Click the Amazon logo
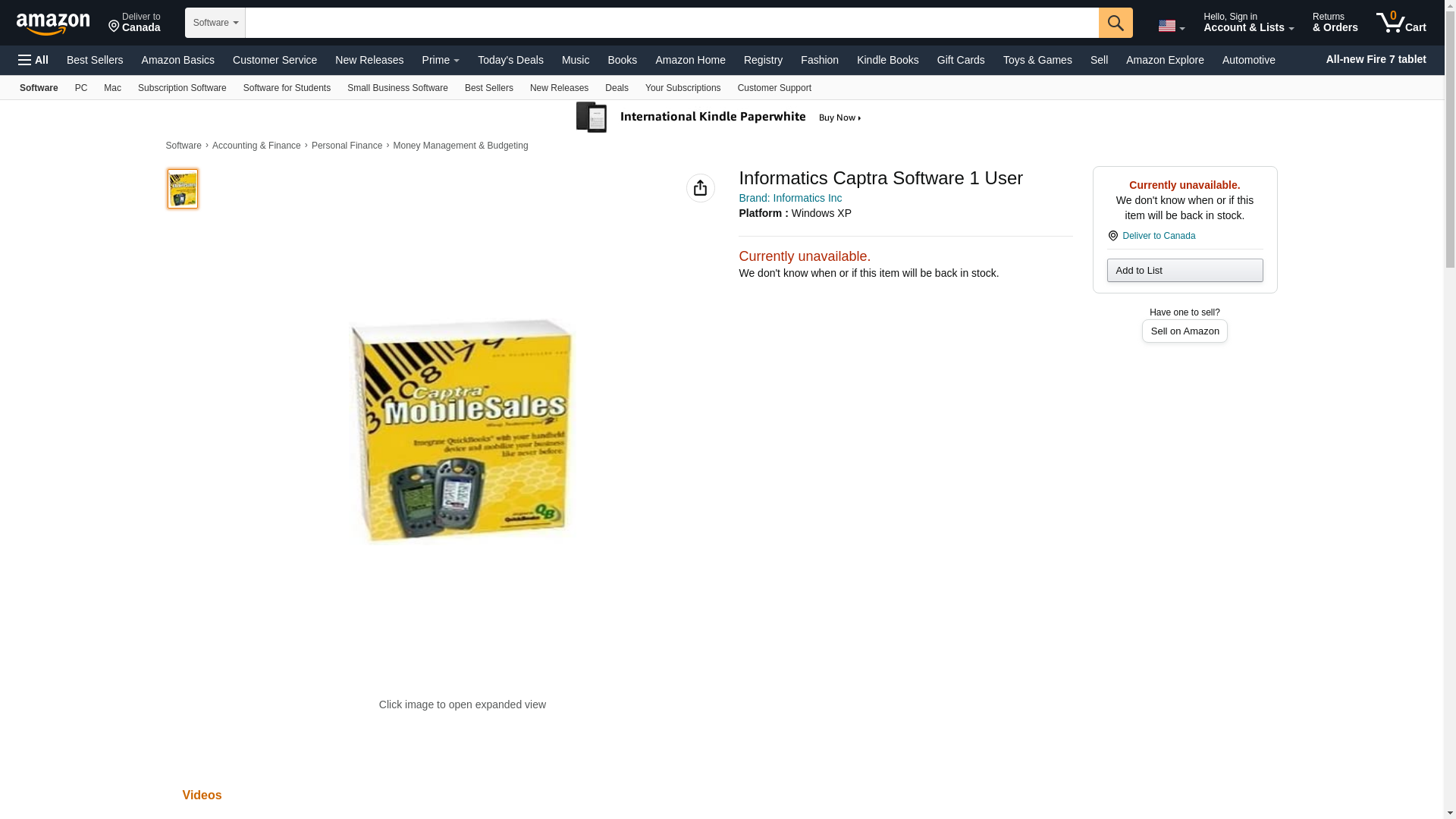 coord(53,24)
